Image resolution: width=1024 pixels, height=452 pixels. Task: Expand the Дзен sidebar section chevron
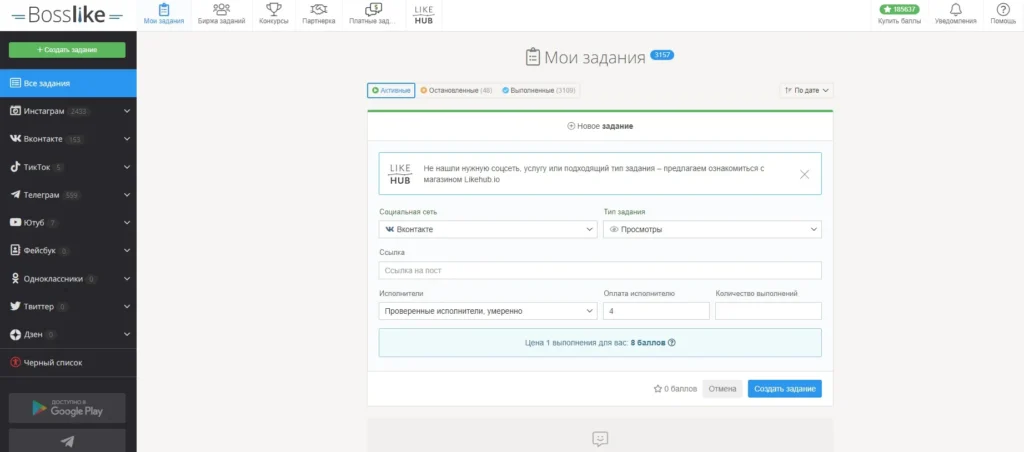coord(127,334)
